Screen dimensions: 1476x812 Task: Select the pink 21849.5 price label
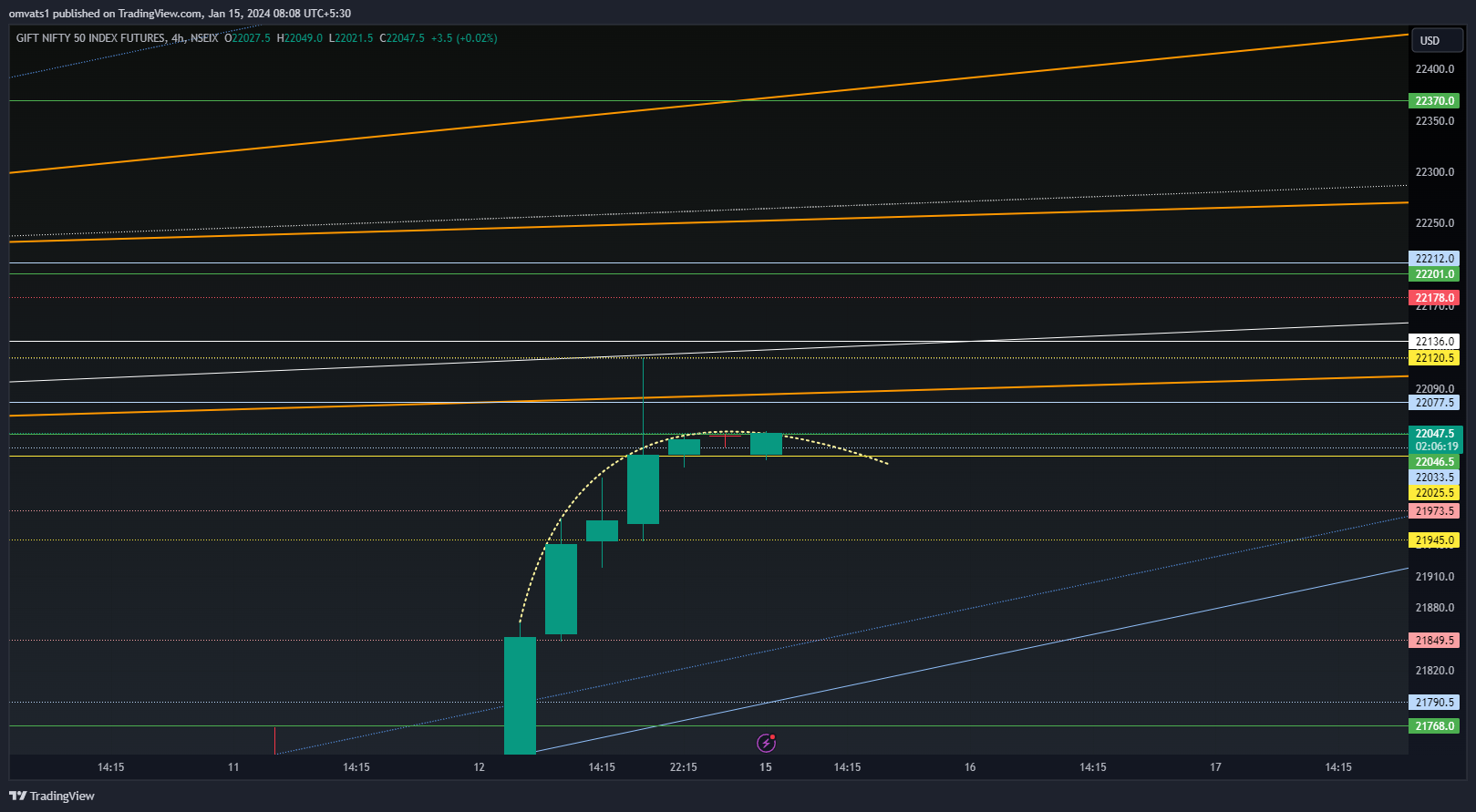point(1434,641)
